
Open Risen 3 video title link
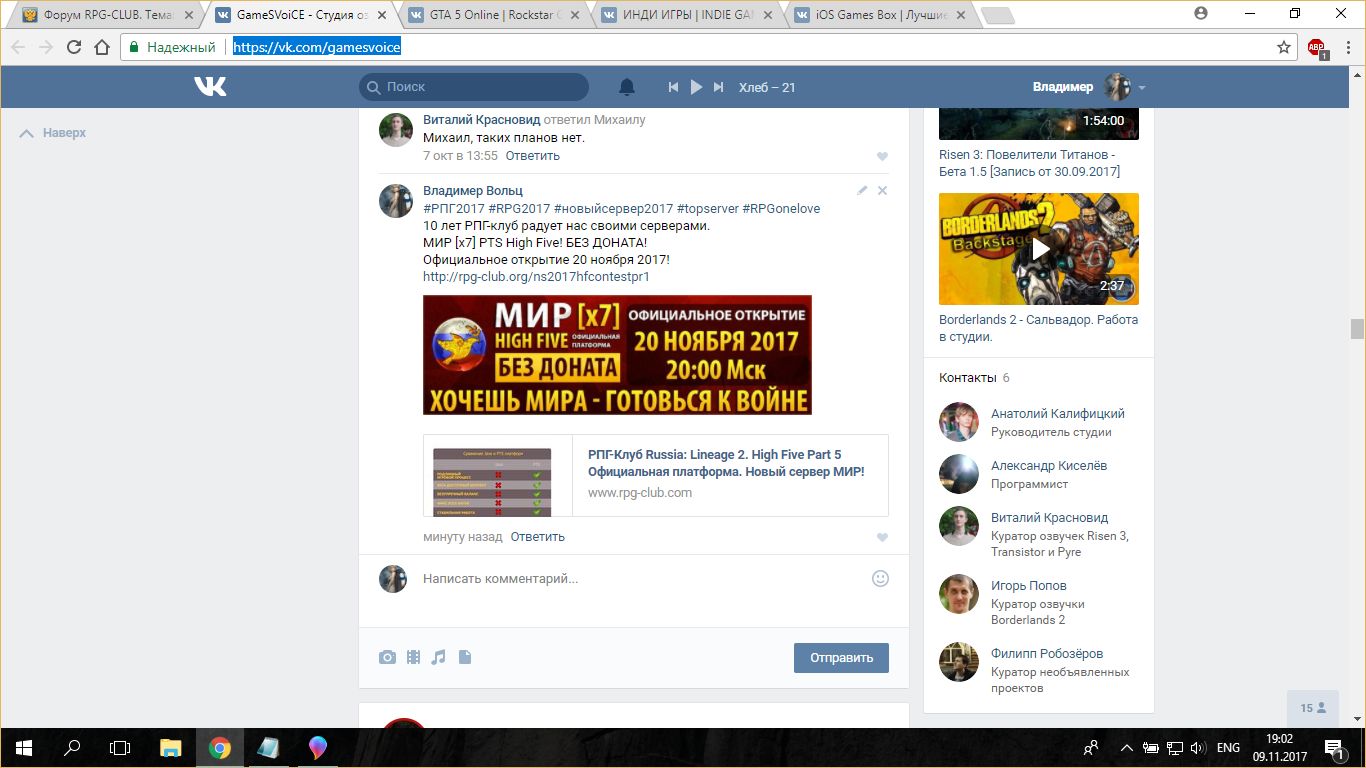1029,163
